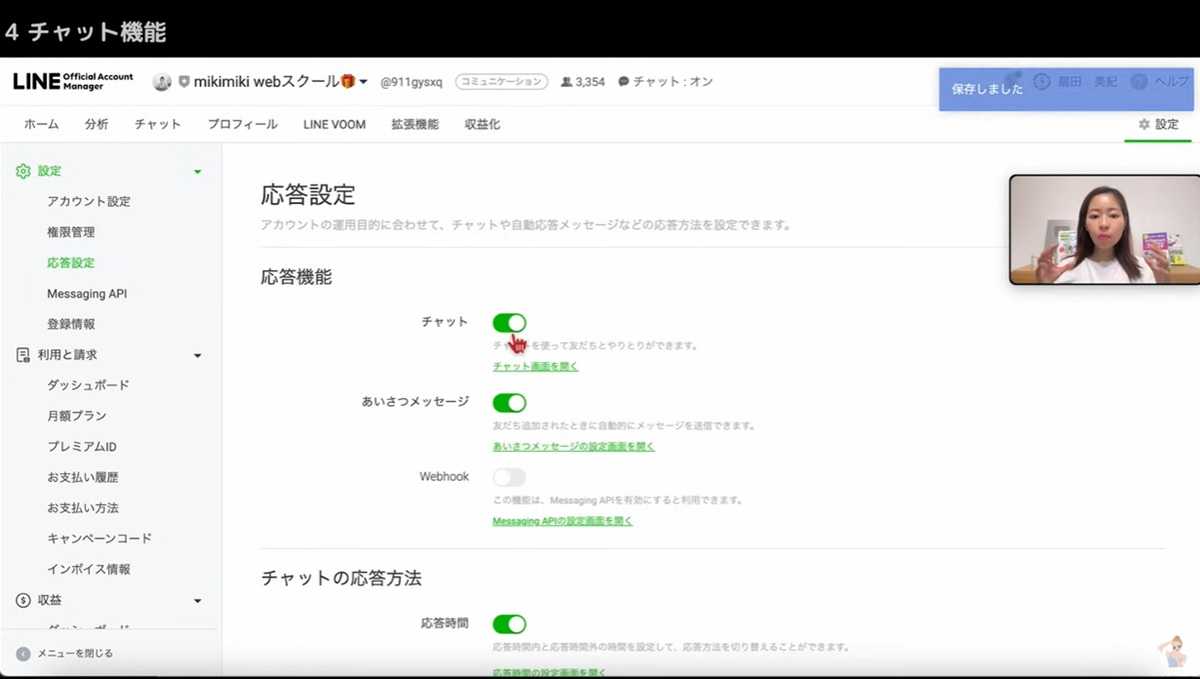
Task: Open 登録情報 in sidebar
Action: tap(71, 324)
